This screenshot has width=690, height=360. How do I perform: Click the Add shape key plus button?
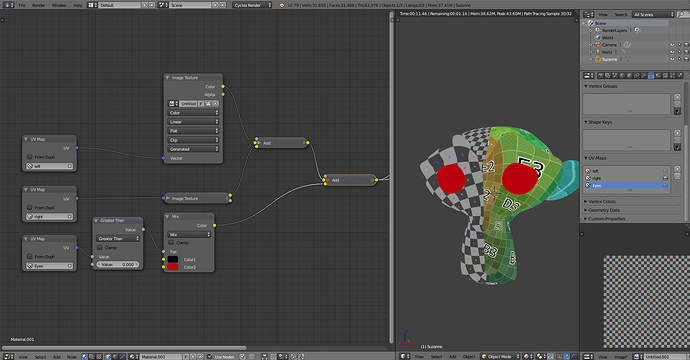[677, 133]
